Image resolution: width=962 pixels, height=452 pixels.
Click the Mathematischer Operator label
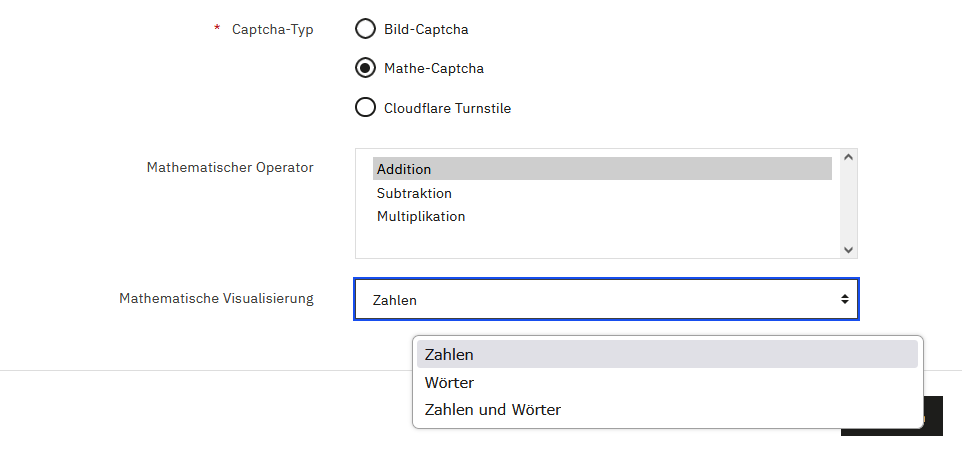click(230, 167)
